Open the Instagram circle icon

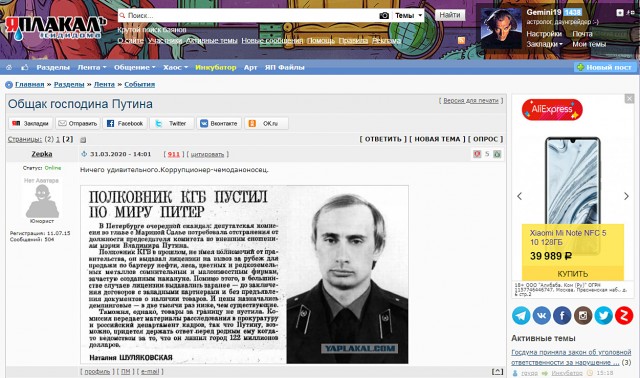point(583,316)
